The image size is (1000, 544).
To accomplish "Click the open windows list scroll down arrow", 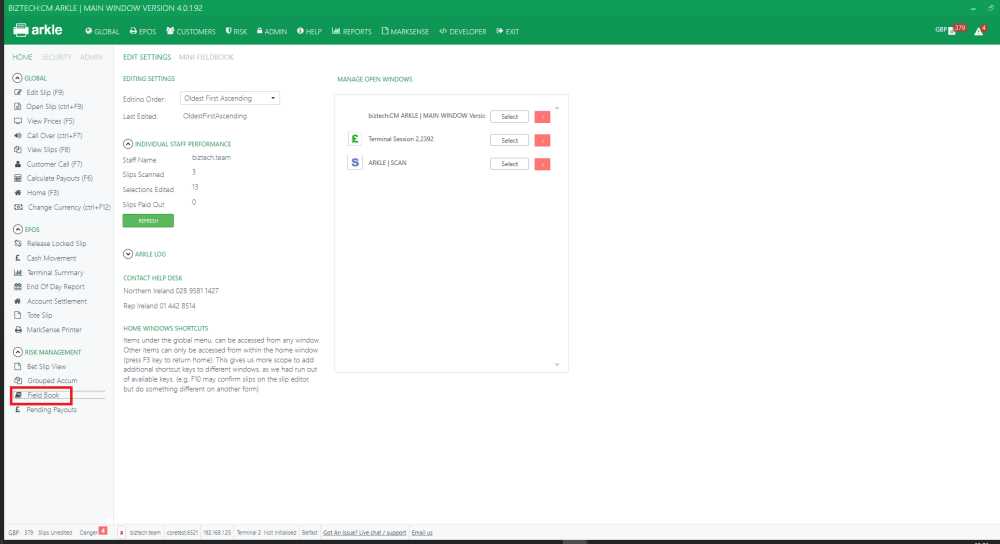I will 557,365.
